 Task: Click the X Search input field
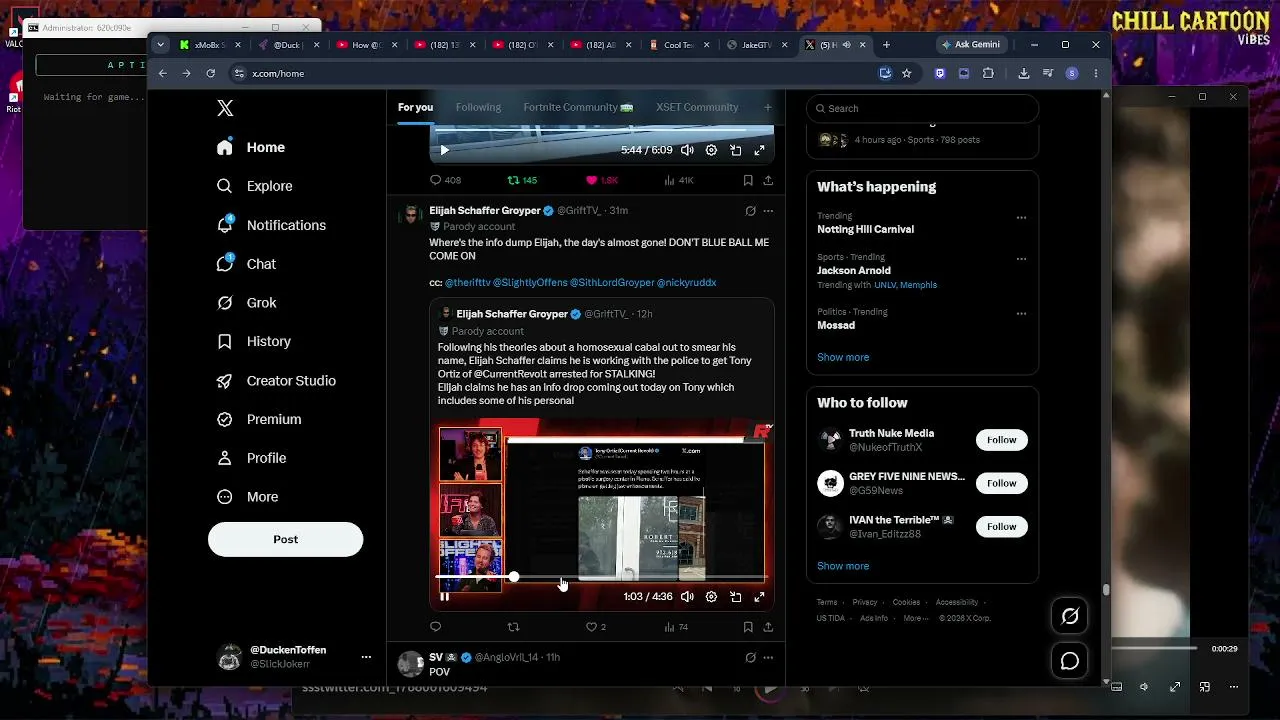(922, 108)
